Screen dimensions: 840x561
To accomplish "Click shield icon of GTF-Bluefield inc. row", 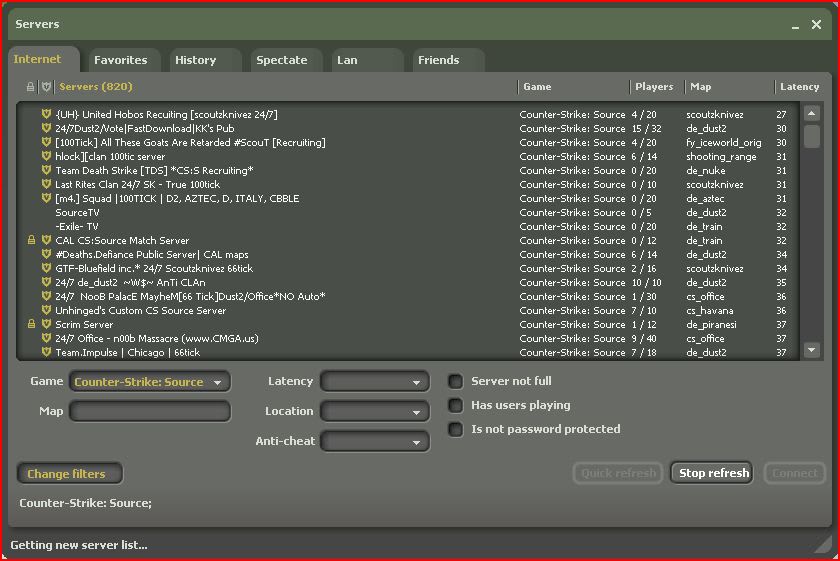I will tap(47, 268).
